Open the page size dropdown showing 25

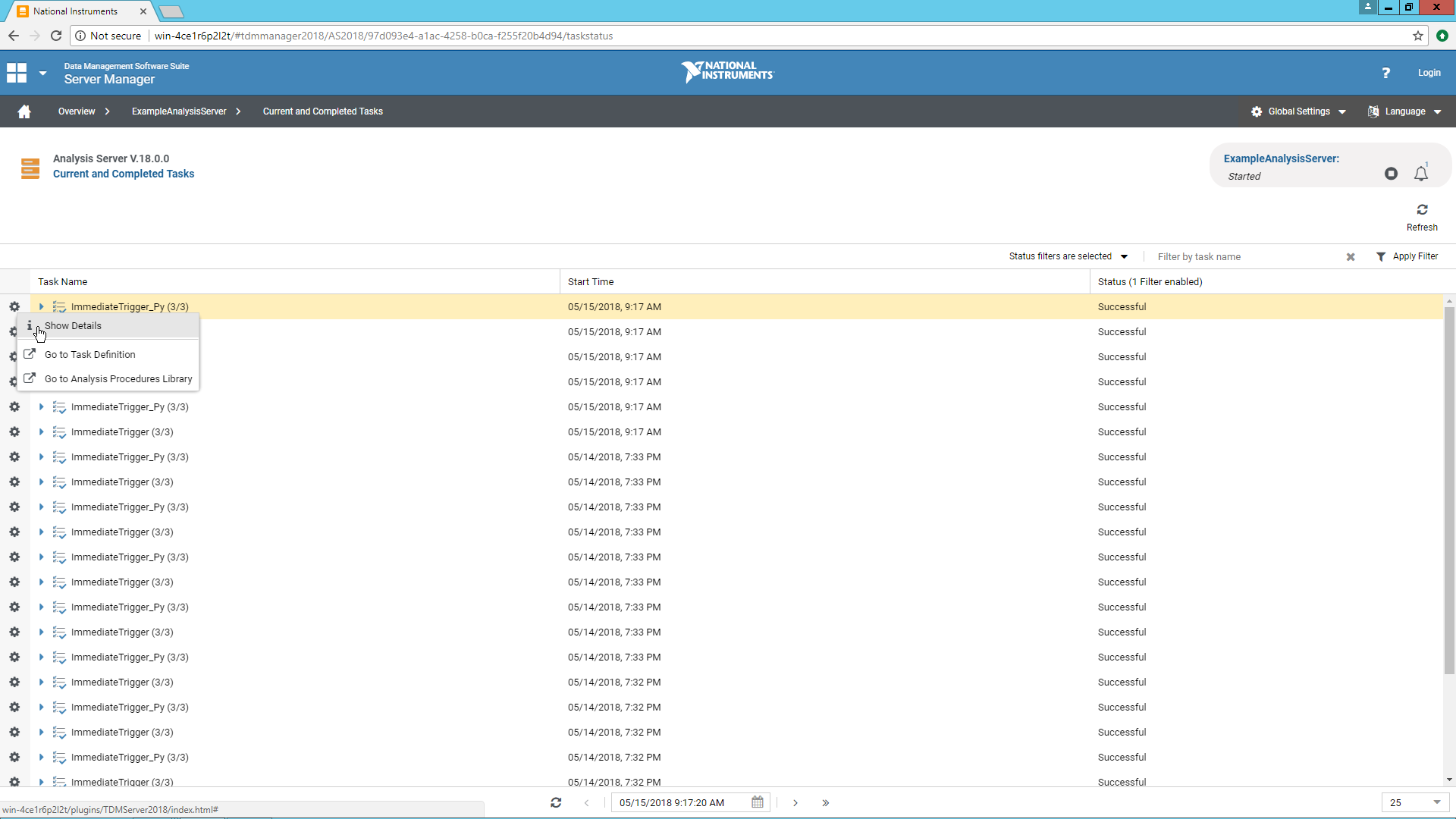(x=1414, y=802)
